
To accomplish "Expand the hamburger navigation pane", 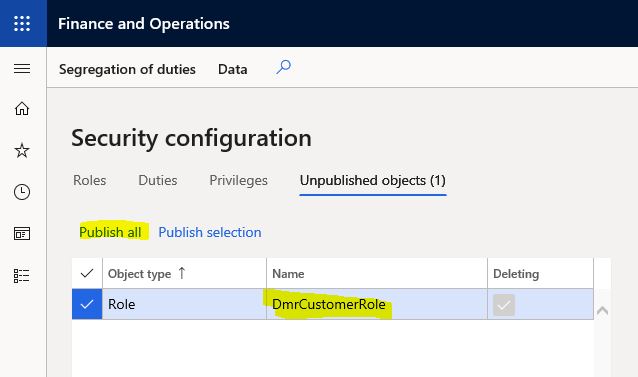I will click(22, 68).
